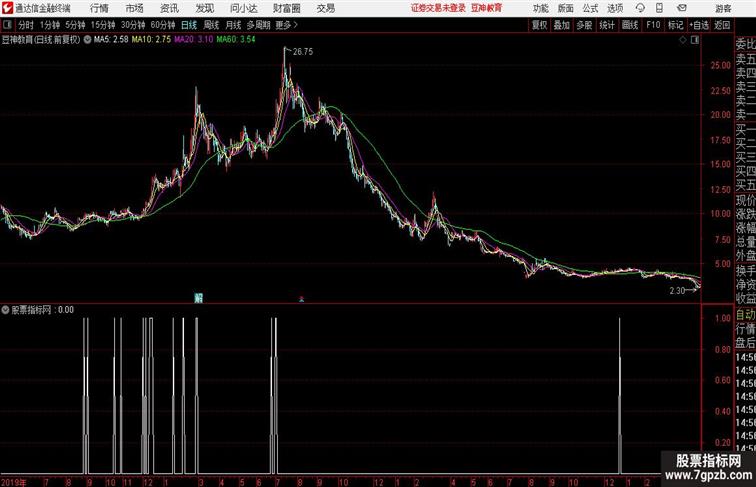Select the 日线 daily period tab

189,25
